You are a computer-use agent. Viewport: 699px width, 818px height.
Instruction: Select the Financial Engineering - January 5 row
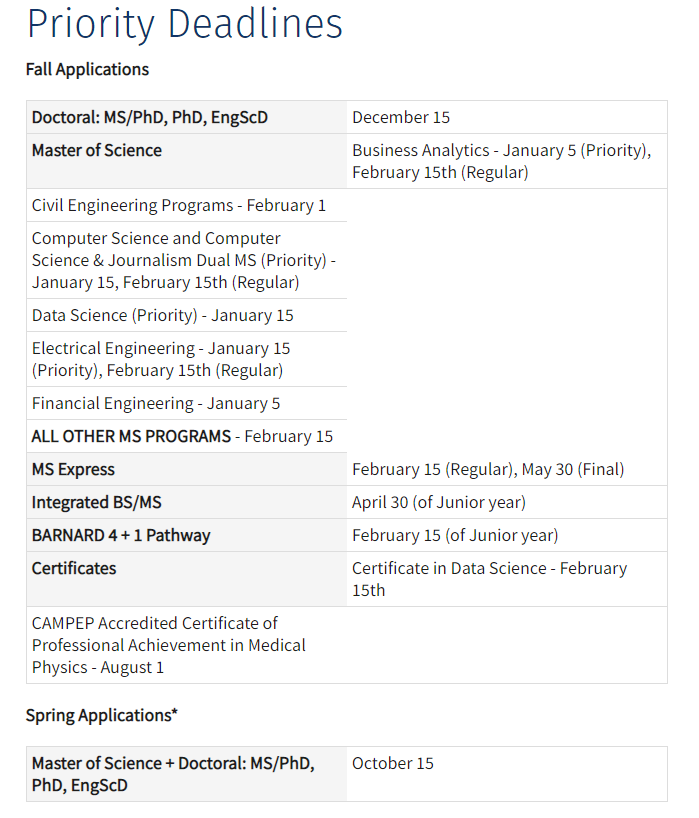156,404
